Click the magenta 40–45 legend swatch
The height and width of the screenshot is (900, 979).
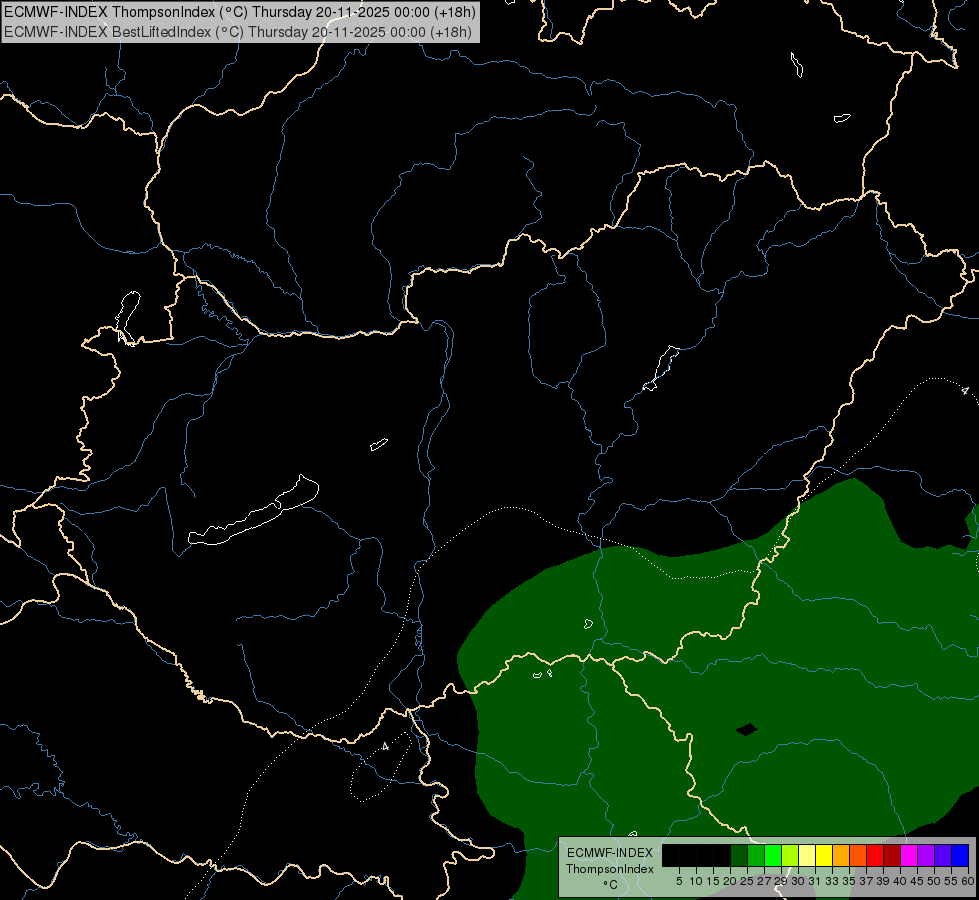point(909,855)
